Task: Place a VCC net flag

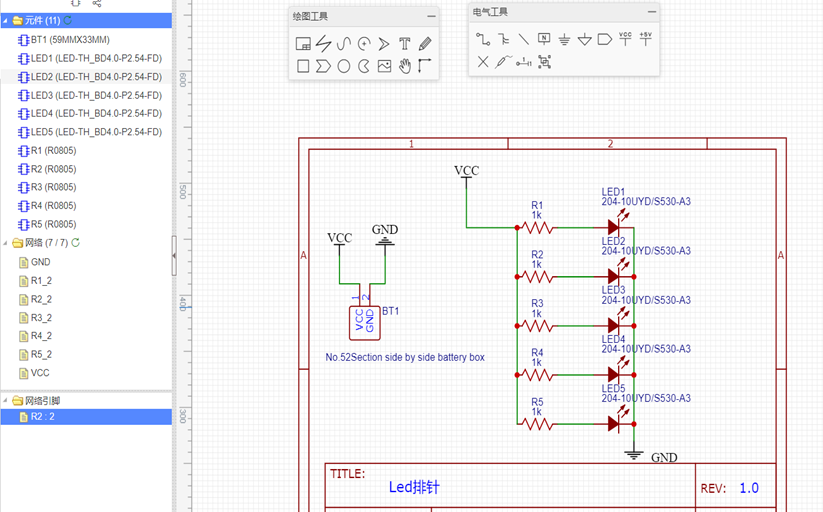Action: 625,39
